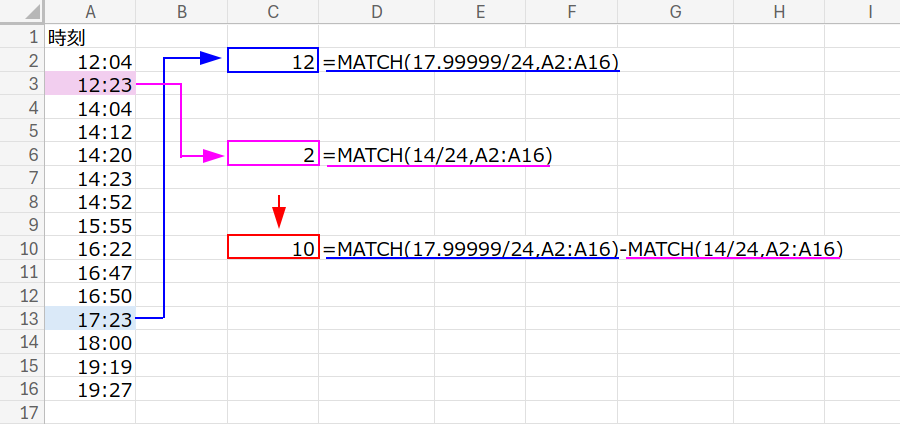Click cell A9 containing 15:55
The width and height of the screenshot is (900, 424).
pyautogui.click(x=90, y=225)
